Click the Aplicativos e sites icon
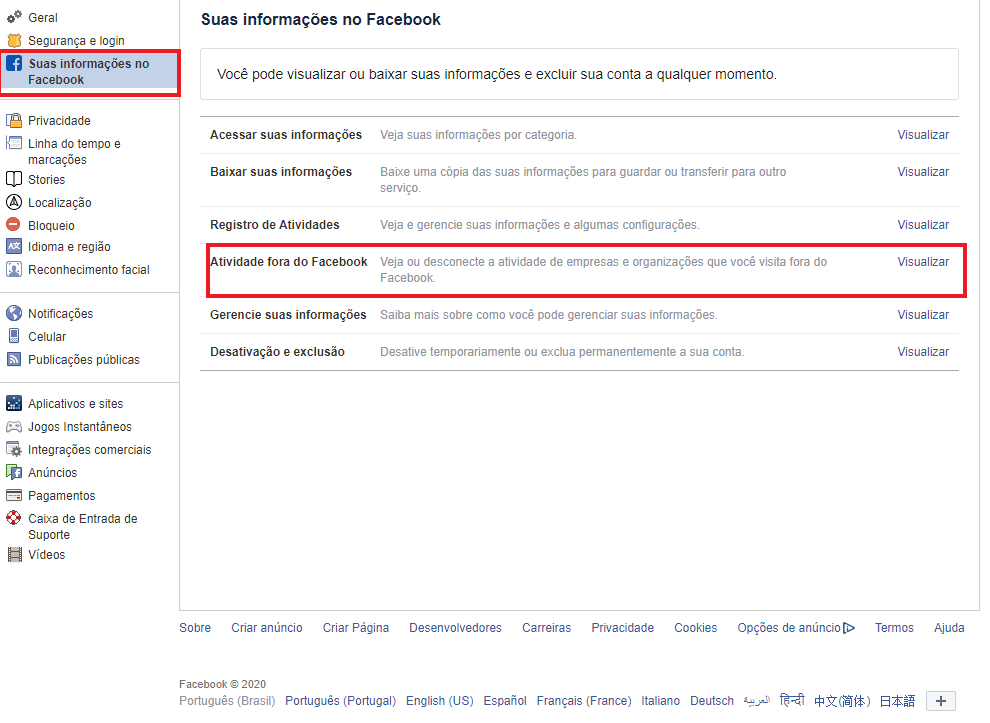Screen dimensions: 990x723 pos(14,403)
